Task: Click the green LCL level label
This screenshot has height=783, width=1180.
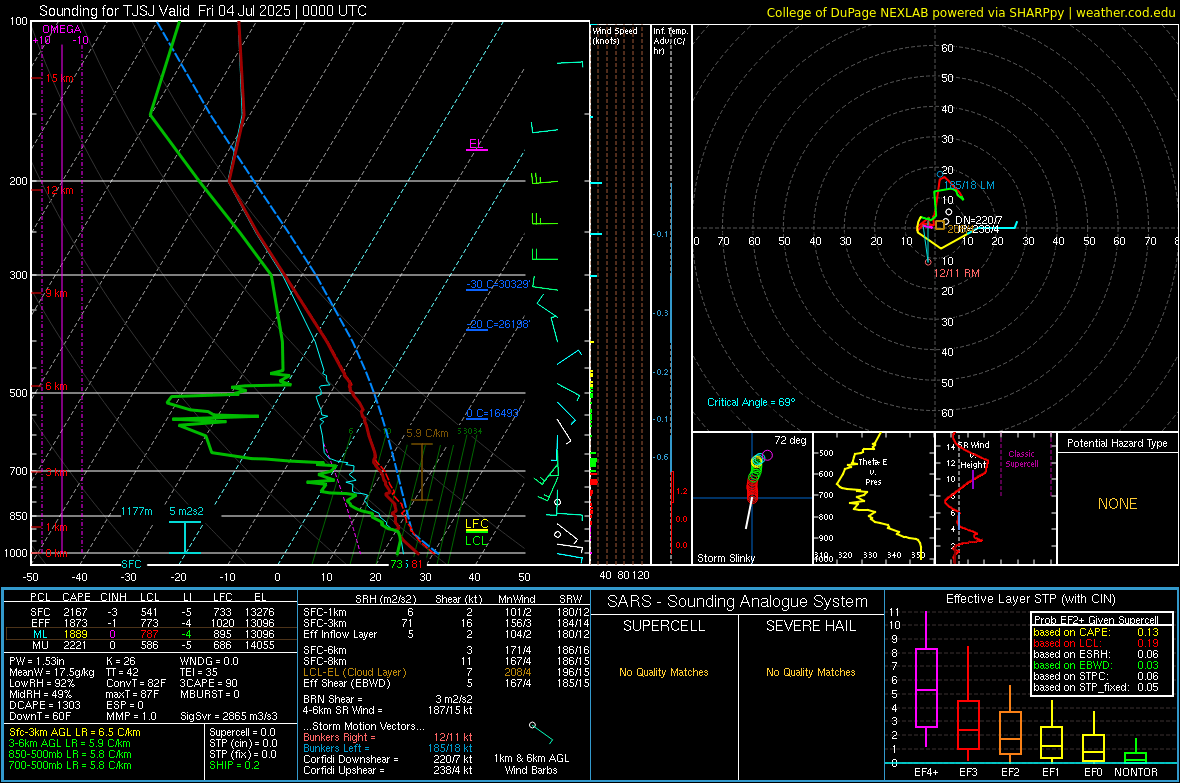Action: 476,541
